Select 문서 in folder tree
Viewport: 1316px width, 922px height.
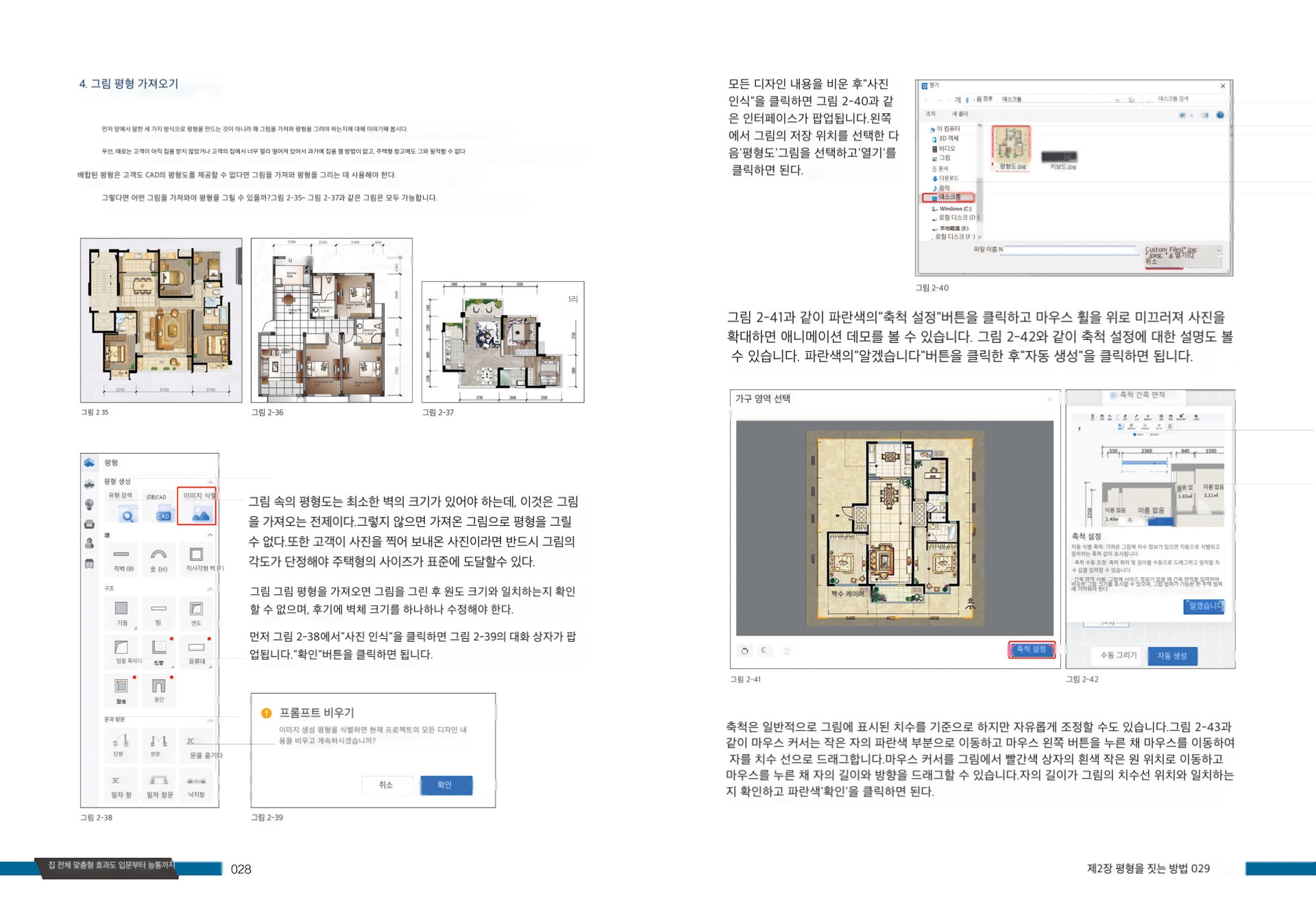(941, 169)
